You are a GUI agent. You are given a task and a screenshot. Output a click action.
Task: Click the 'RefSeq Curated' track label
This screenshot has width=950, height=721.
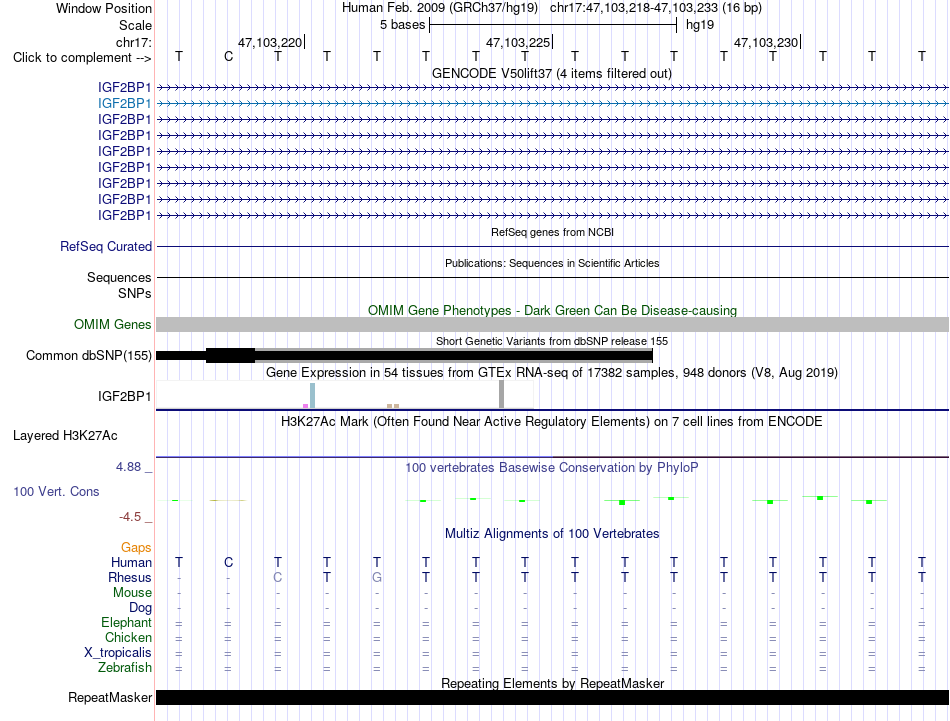pyautogui.click(x=106, y=247)
